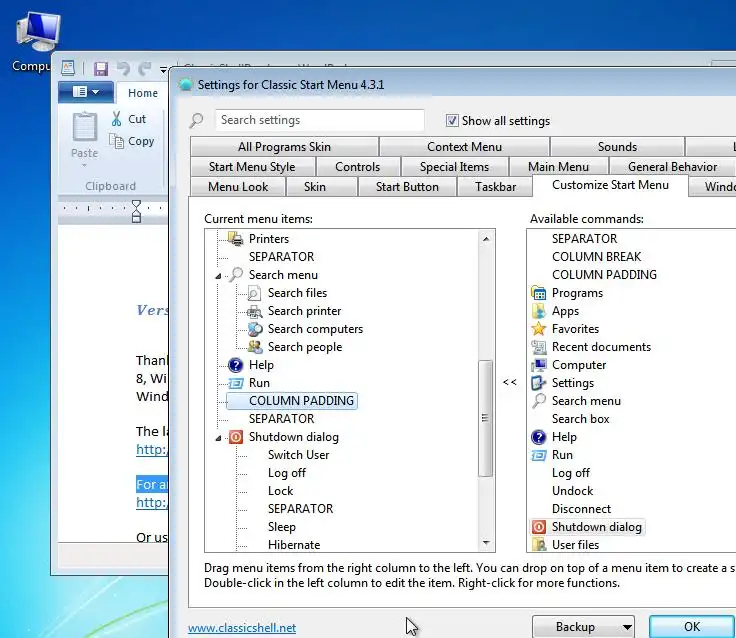
Task: Click the WordPad undo arrow
Action: [x=123, y=69]
